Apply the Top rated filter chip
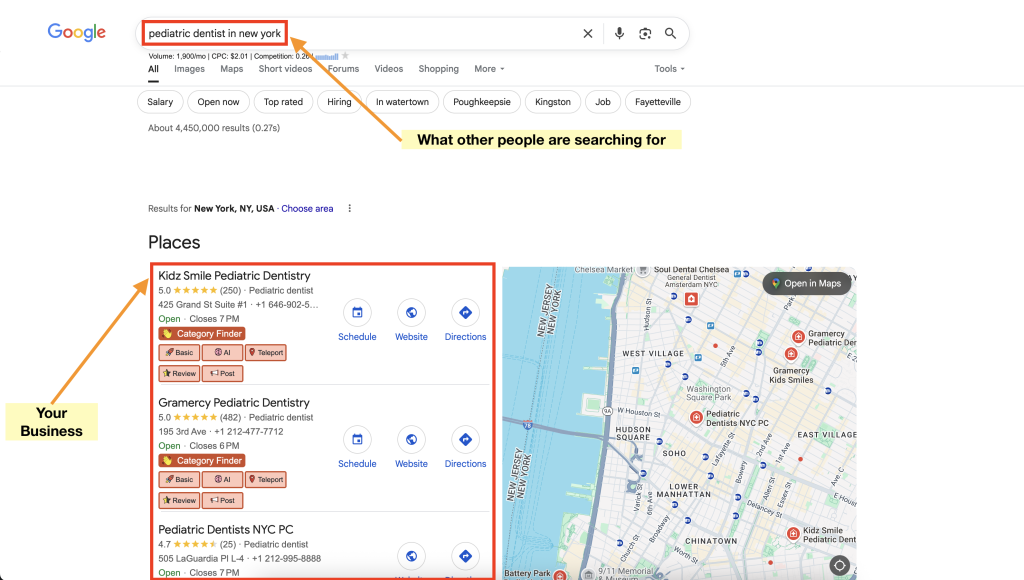This screenshot has width=1024, height=580. [283, 102]
